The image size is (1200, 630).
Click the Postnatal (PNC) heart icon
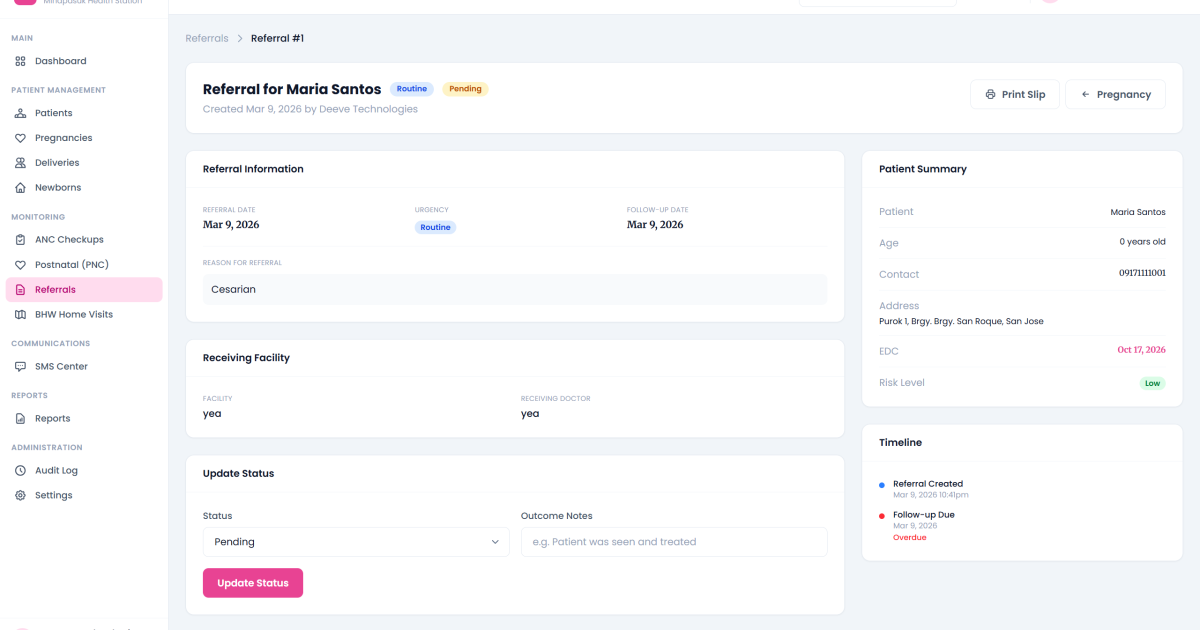pos(20,265)
